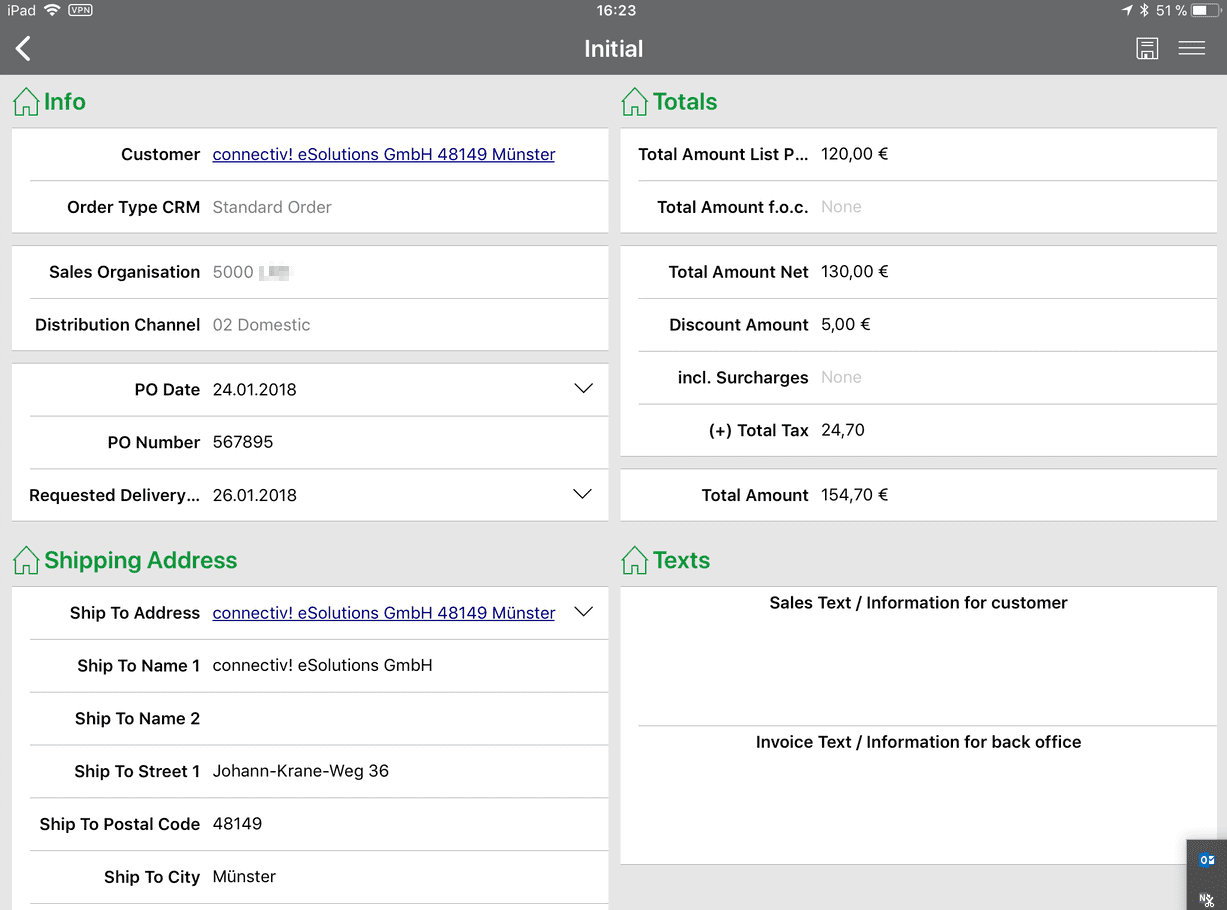Viewport: 1227px width, 910px height.
Task: Open the Ship To Address company link
Action: (x=383, y=613)
